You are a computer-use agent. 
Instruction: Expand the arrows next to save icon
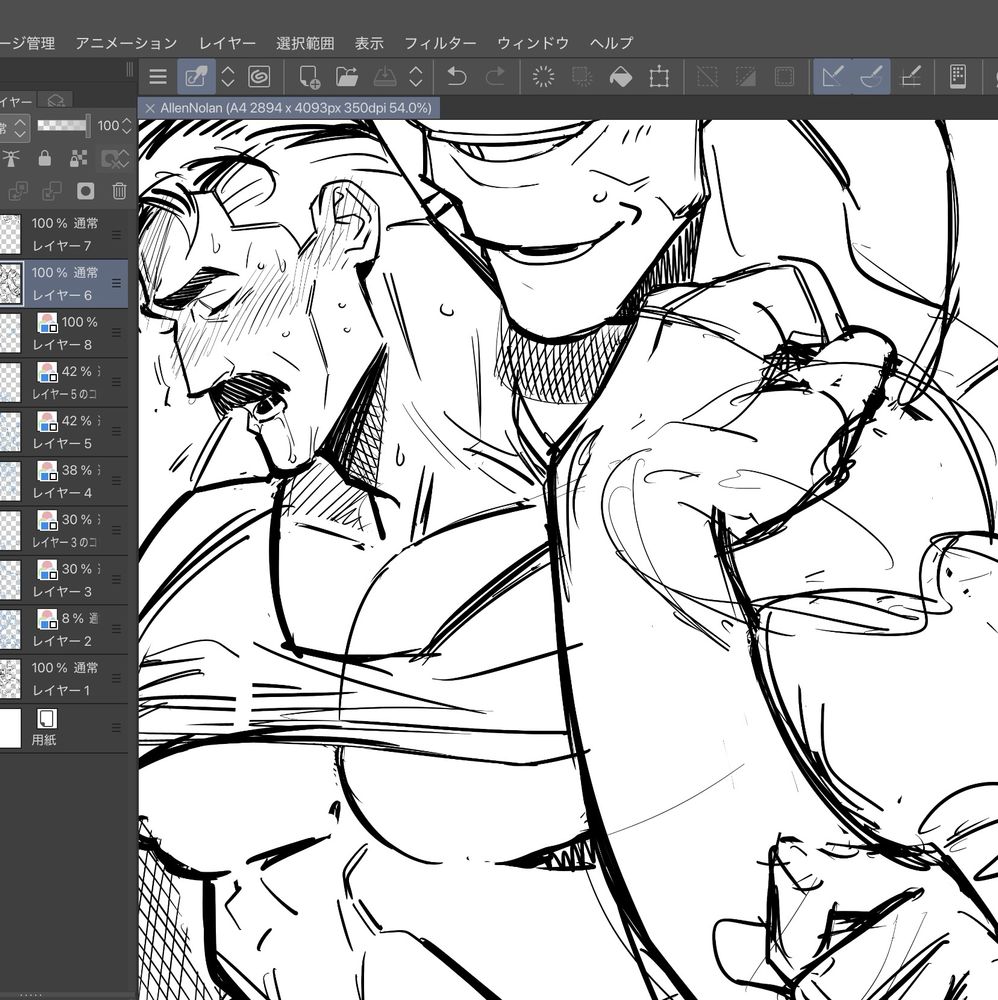(416, 77)
